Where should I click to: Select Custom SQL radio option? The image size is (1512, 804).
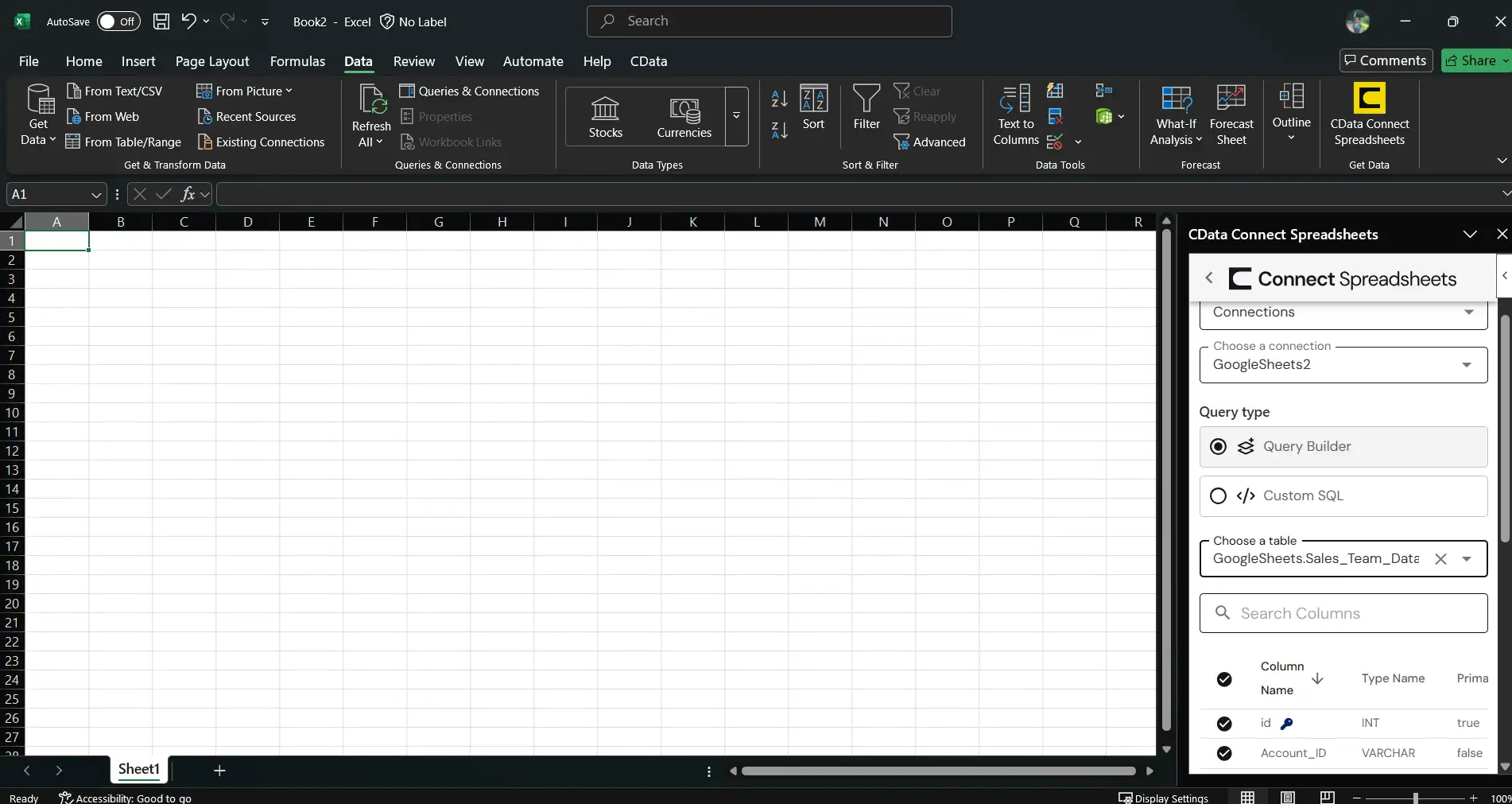click(x=1218, y=496)
